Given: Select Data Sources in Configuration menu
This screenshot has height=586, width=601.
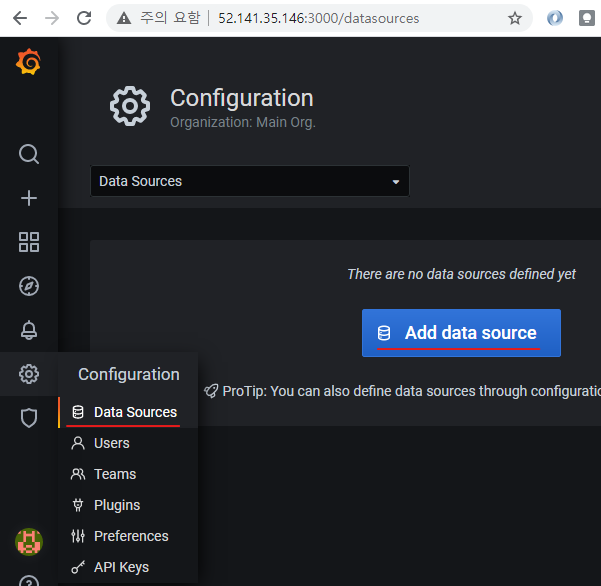Looking at the screenshot, I should pyautogui.click(x=134, y=412).
